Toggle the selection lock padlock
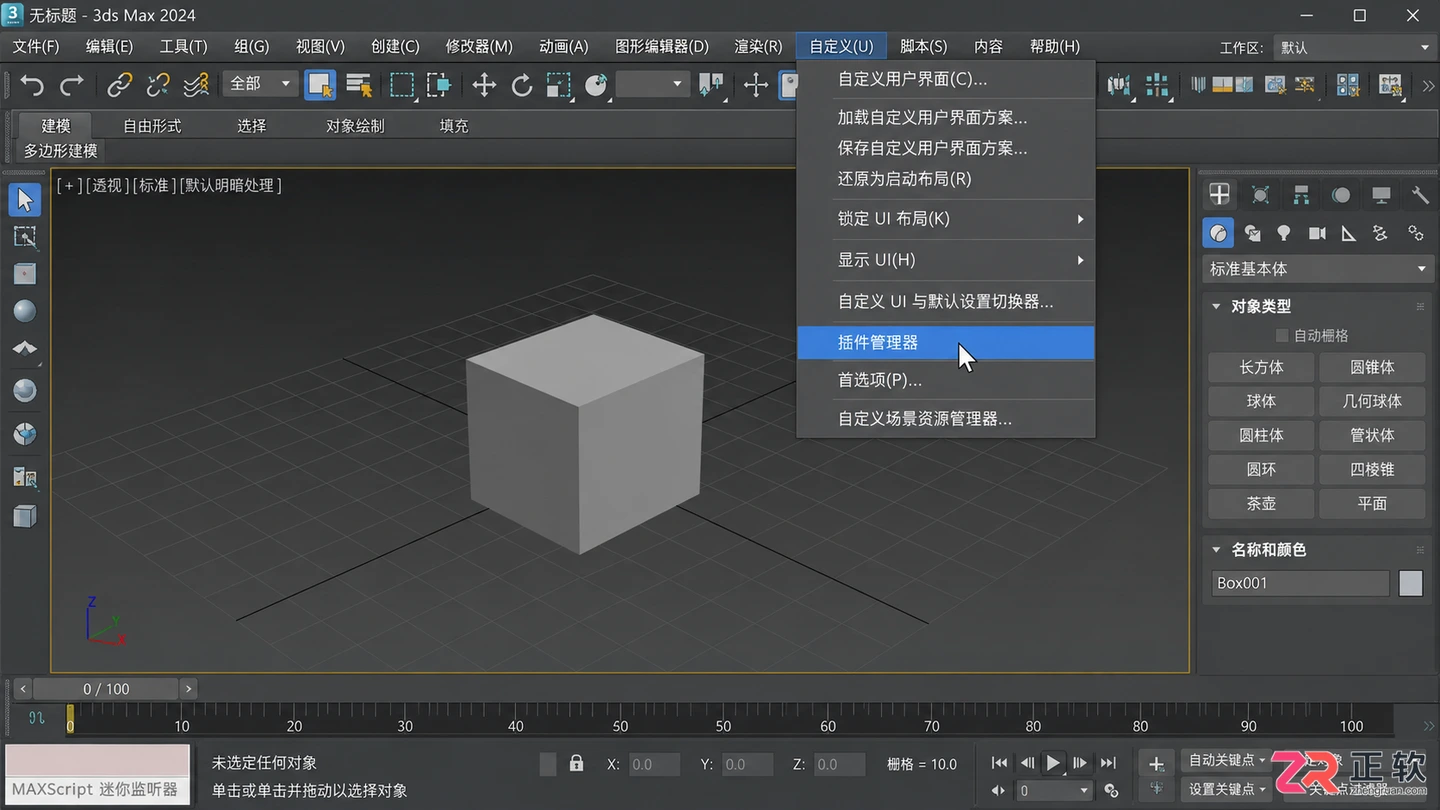The width and height of the screenshot is (1440, 810). pos(576,764)
